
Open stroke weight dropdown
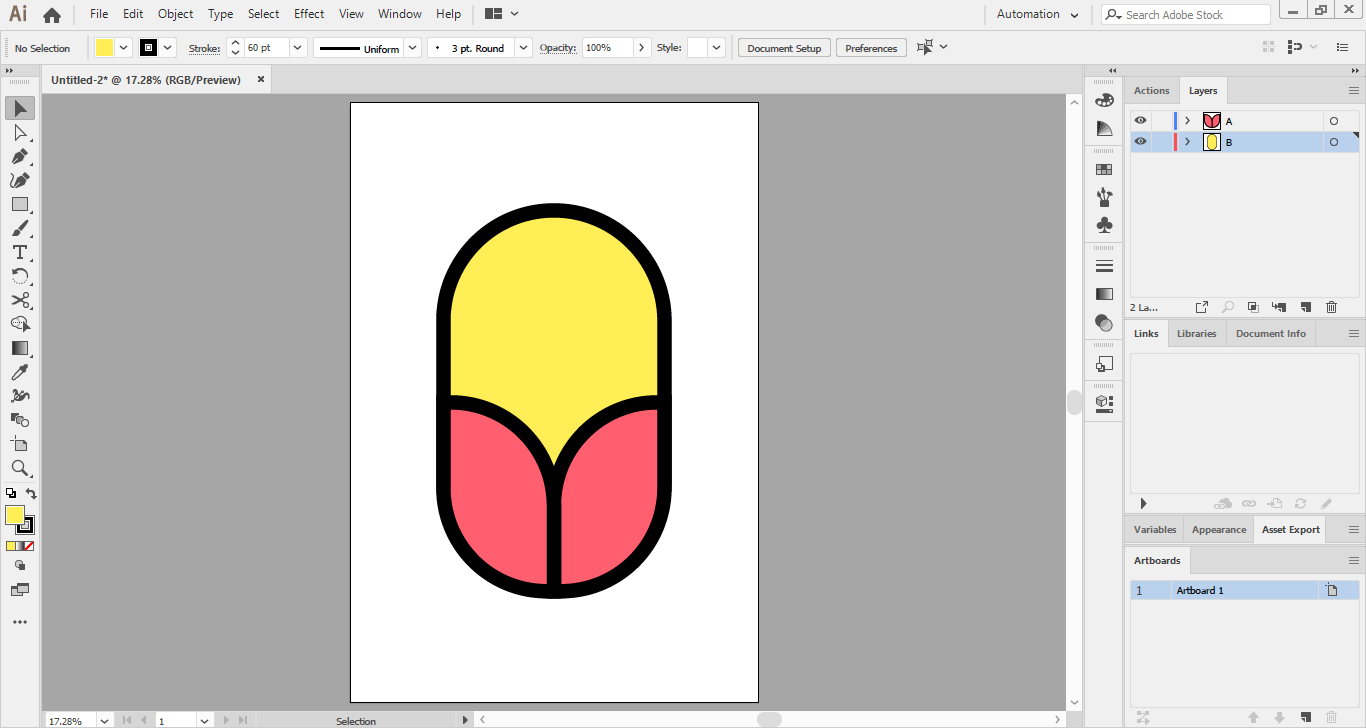(298, 48)
